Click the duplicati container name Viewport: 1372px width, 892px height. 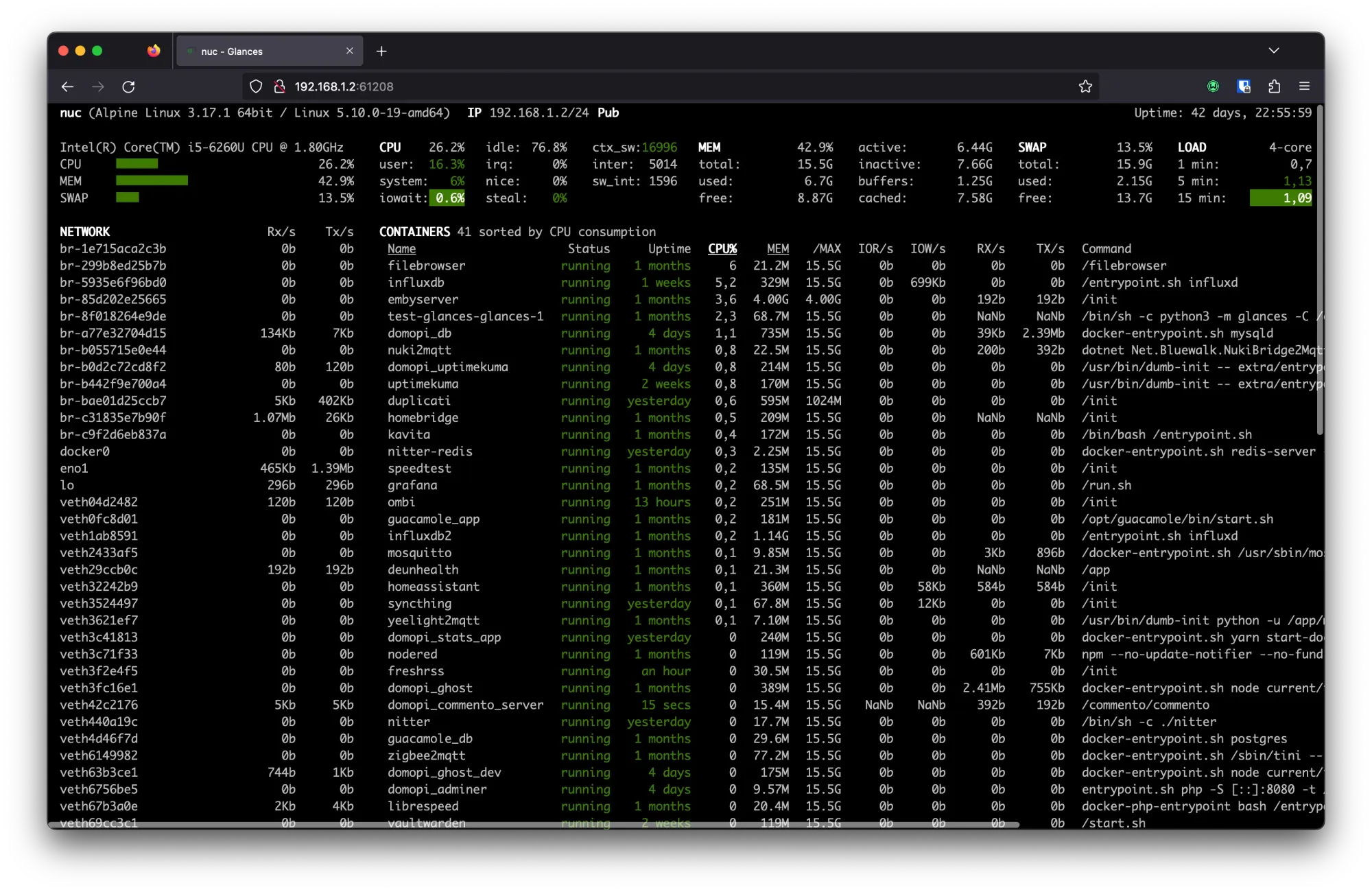click(419, 401)
